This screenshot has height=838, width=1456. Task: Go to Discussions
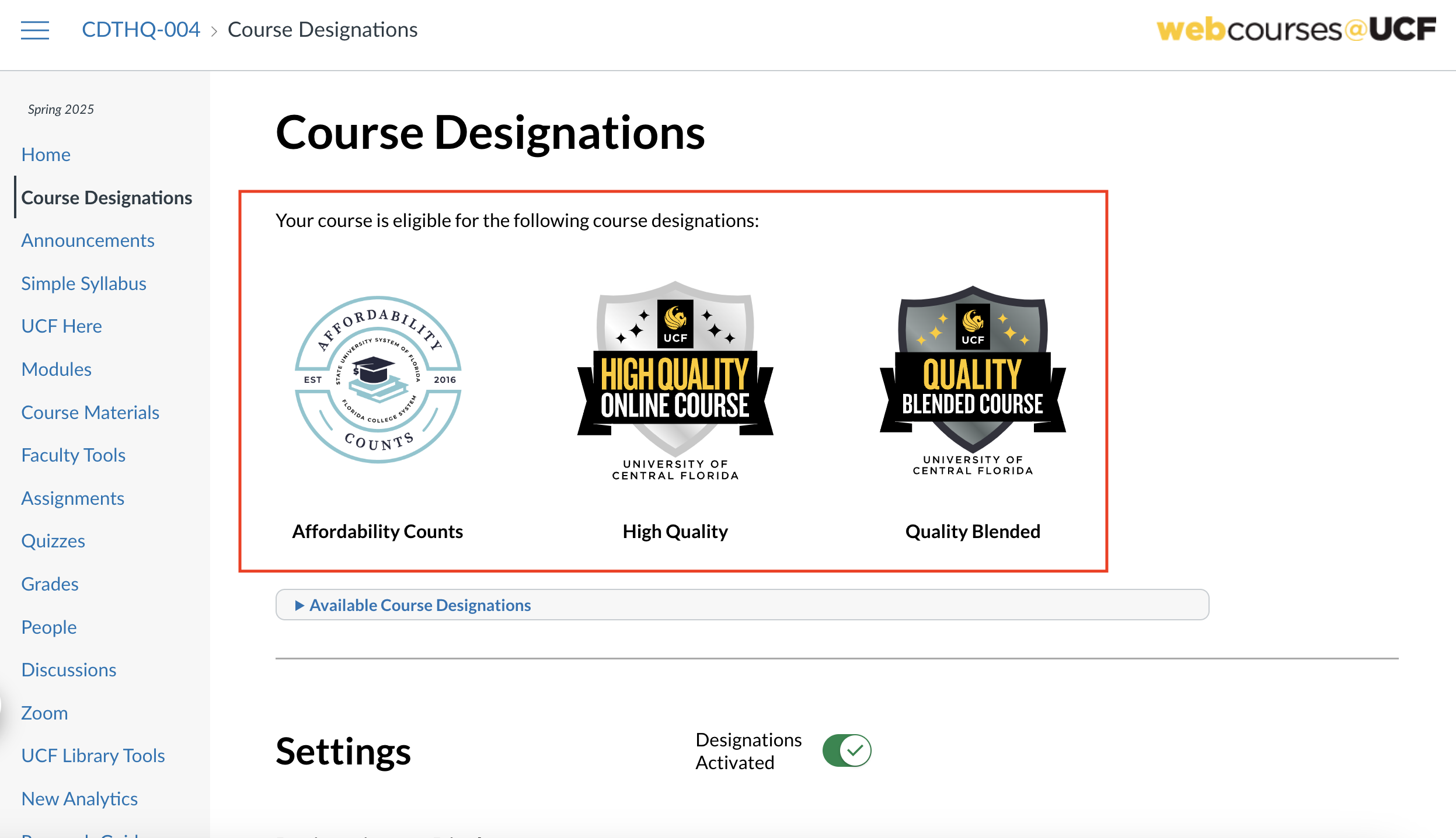pyautogui.click(x=69, y=670)
